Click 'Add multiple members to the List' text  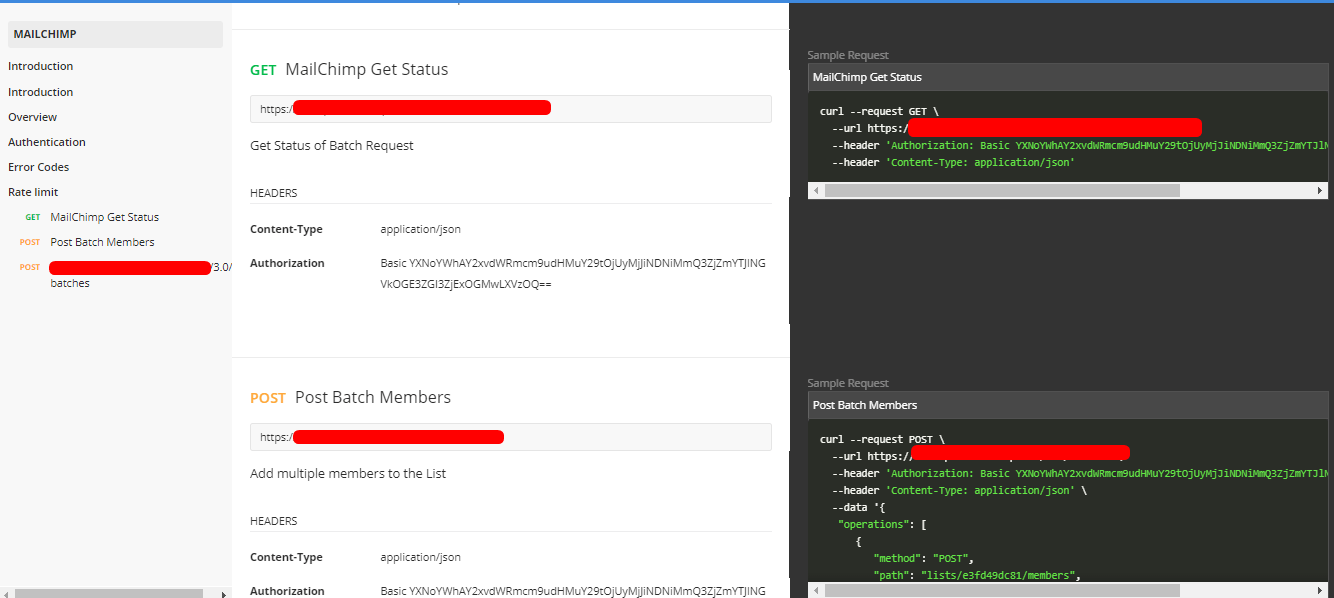(348, 474)
